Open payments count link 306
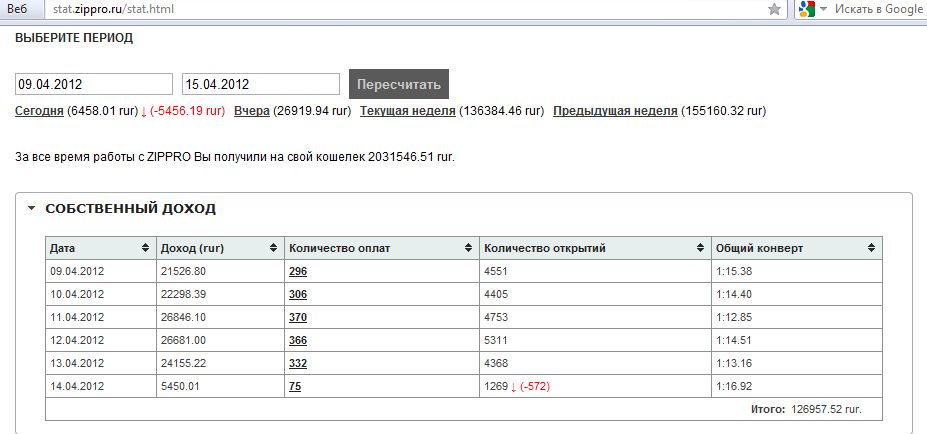 298,294
